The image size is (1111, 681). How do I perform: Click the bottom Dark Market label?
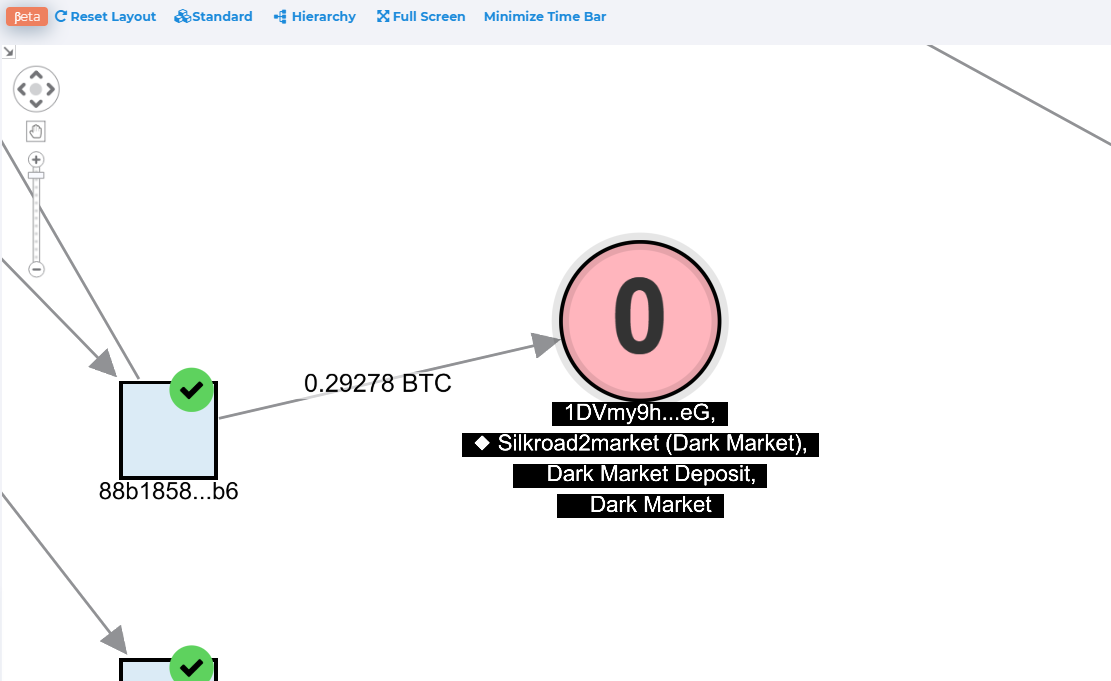point(641,505)
